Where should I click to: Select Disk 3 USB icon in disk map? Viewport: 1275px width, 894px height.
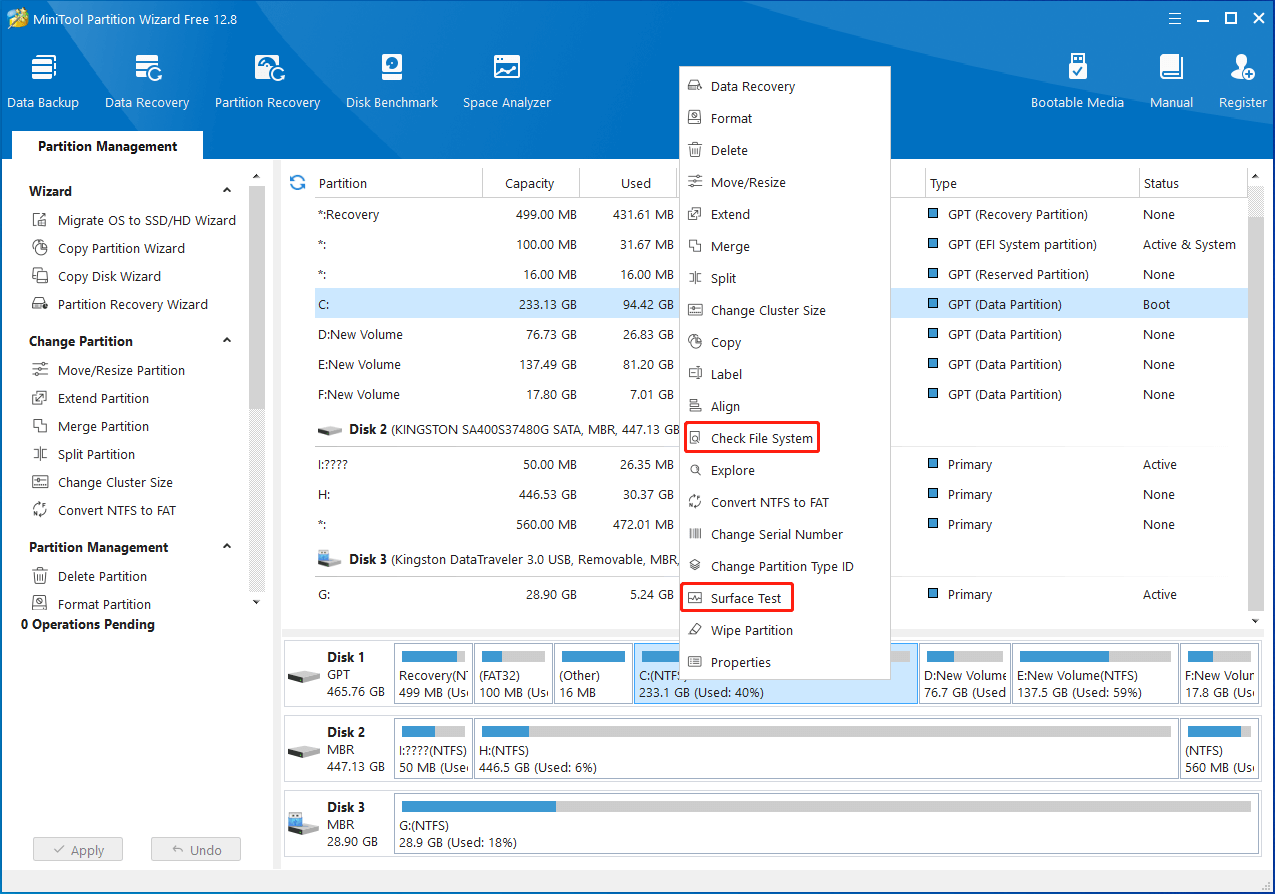304,825
